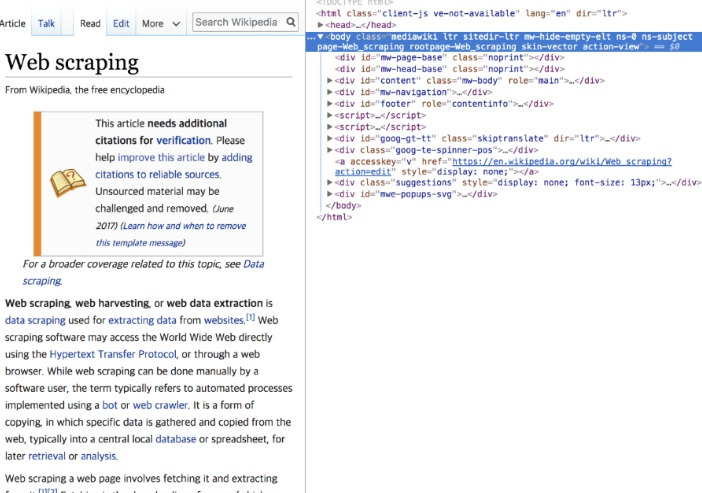Screen dimensions: 702x493
Task: Expand the first script node
Action: click(x=330, y=116)
